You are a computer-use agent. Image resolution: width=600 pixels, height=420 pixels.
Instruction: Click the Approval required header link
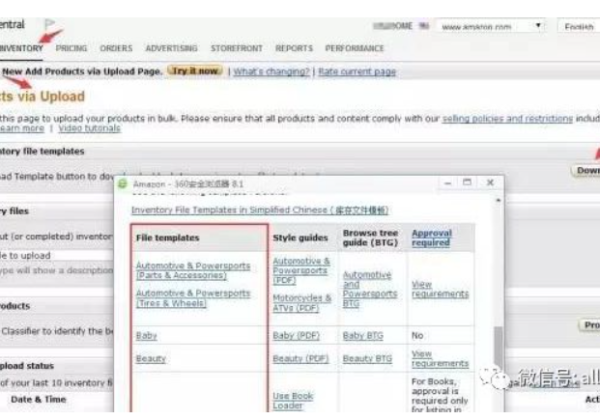pos(432,238)
